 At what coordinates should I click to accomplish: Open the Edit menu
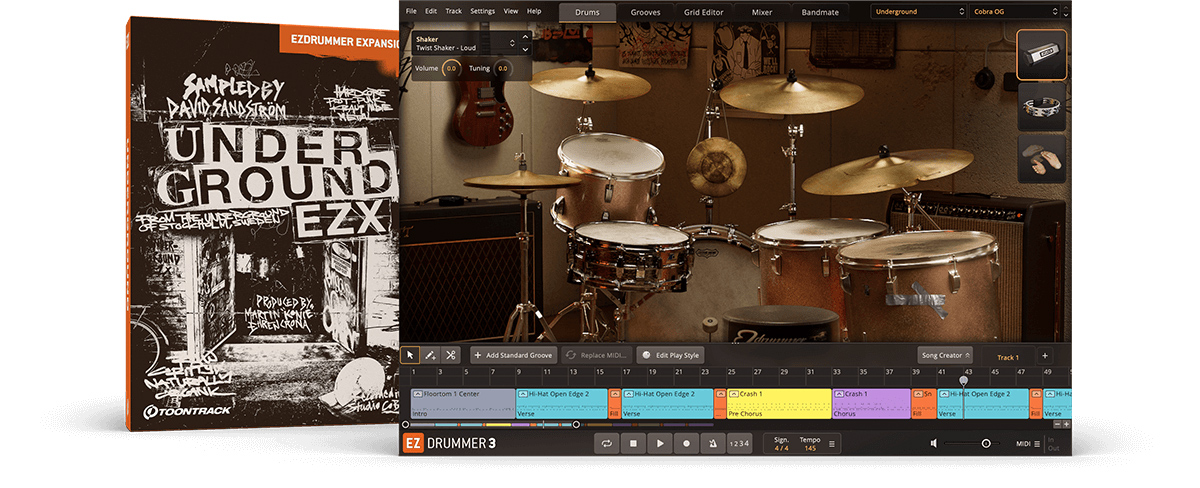tap(431, 11)
